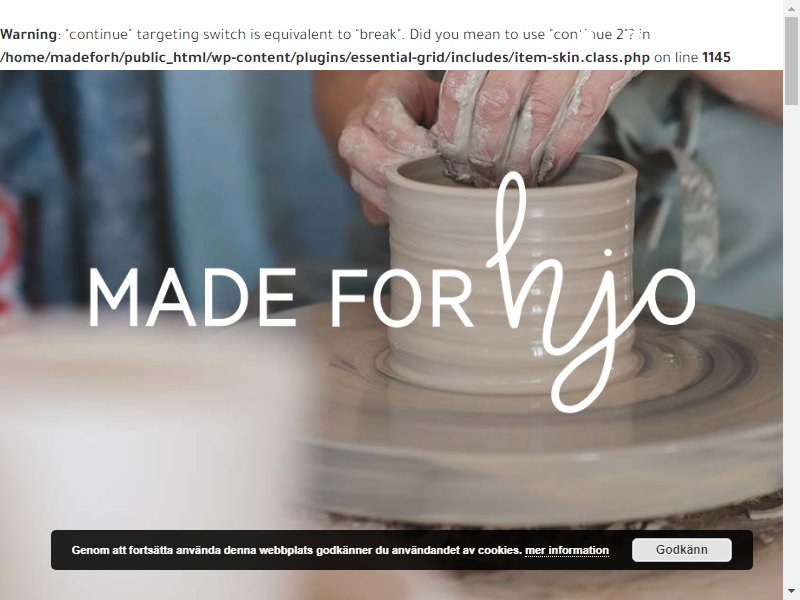This screenshot has height=600, width=800.
Task: Click the bold 'Warning' label text
Action: click(x=29, y=34)
